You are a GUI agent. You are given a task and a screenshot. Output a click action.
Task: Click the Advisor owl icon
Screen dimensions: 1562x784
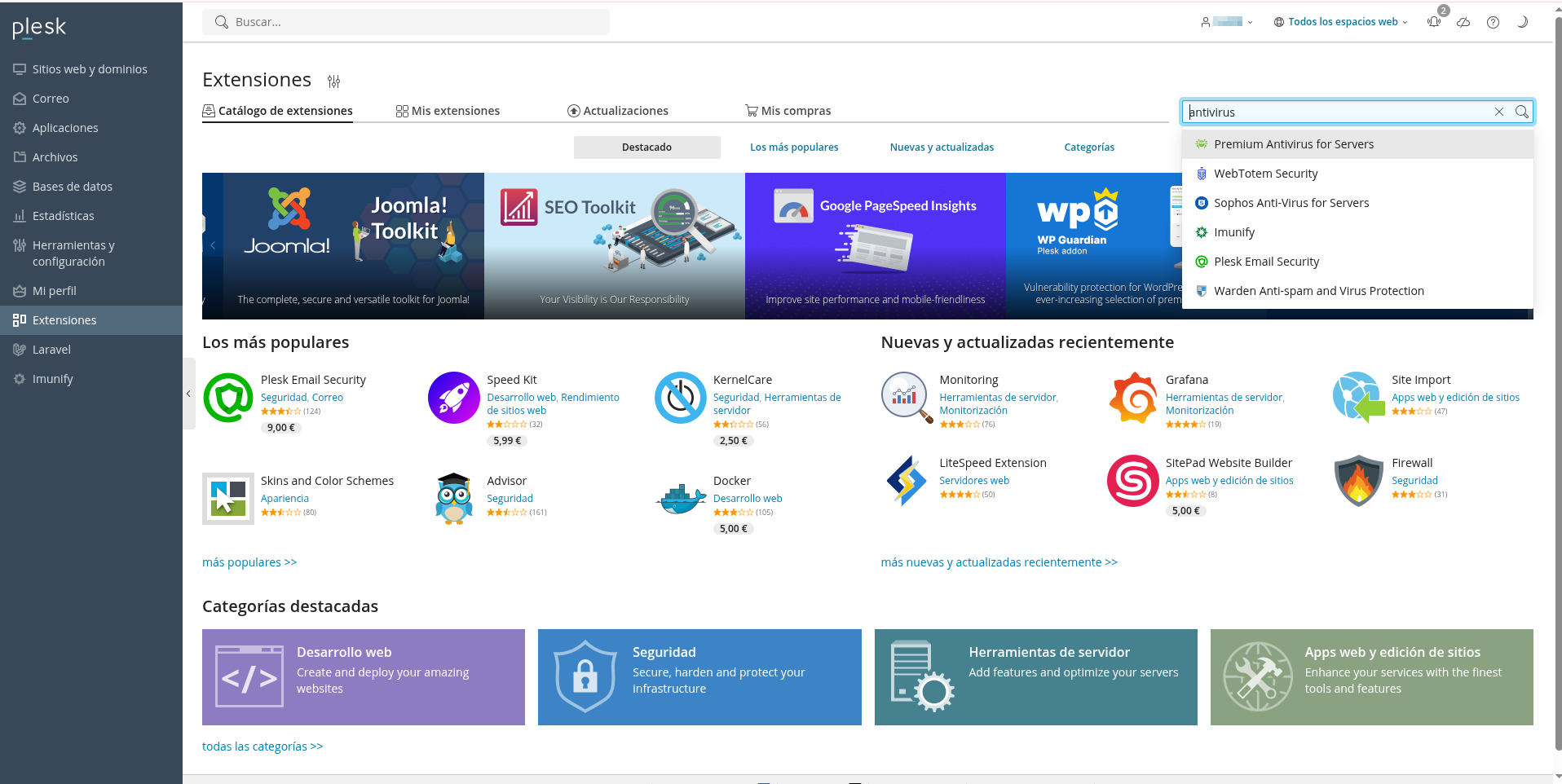454,499
